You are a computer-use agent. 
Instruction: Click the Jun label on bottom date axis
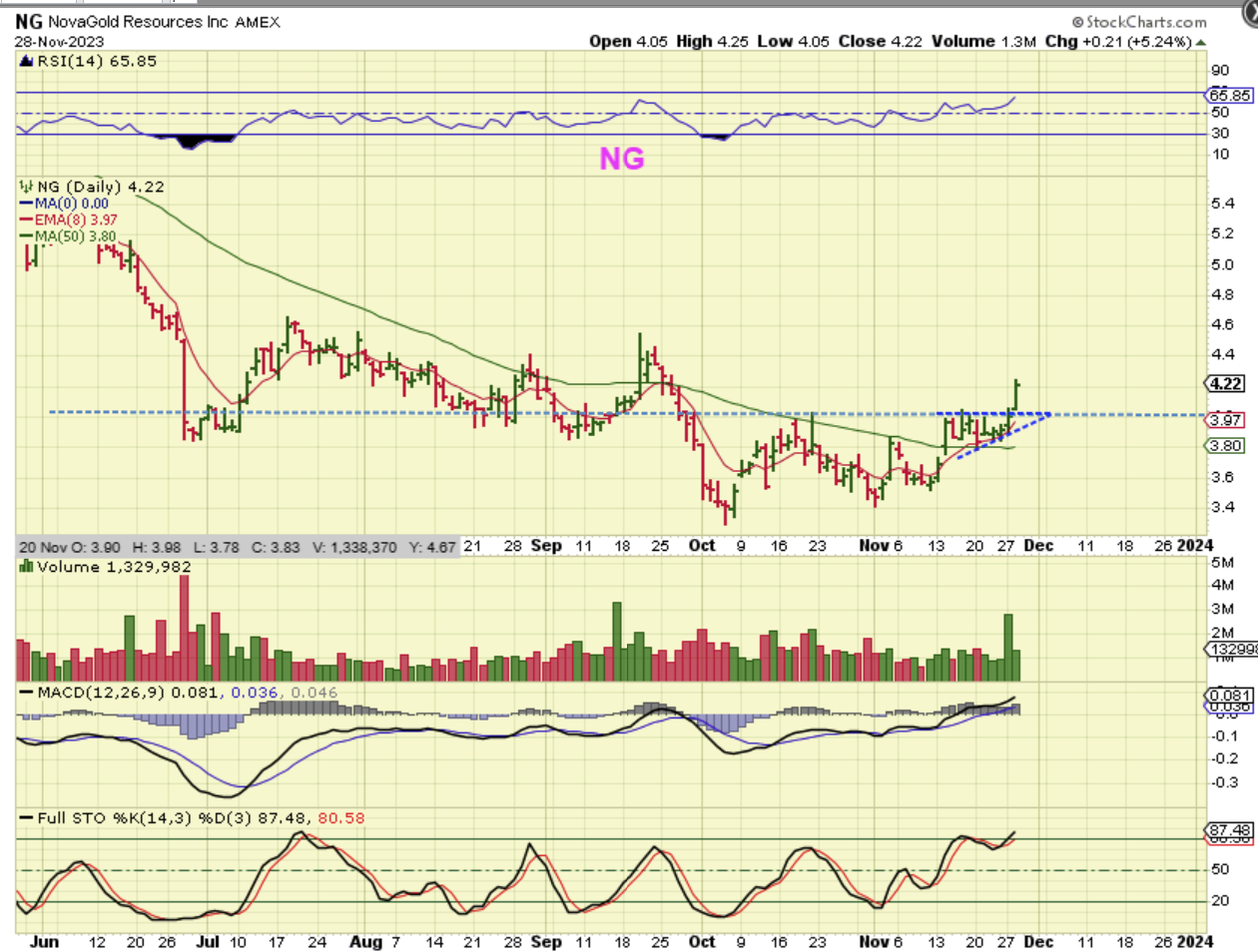tap(45, 941)
